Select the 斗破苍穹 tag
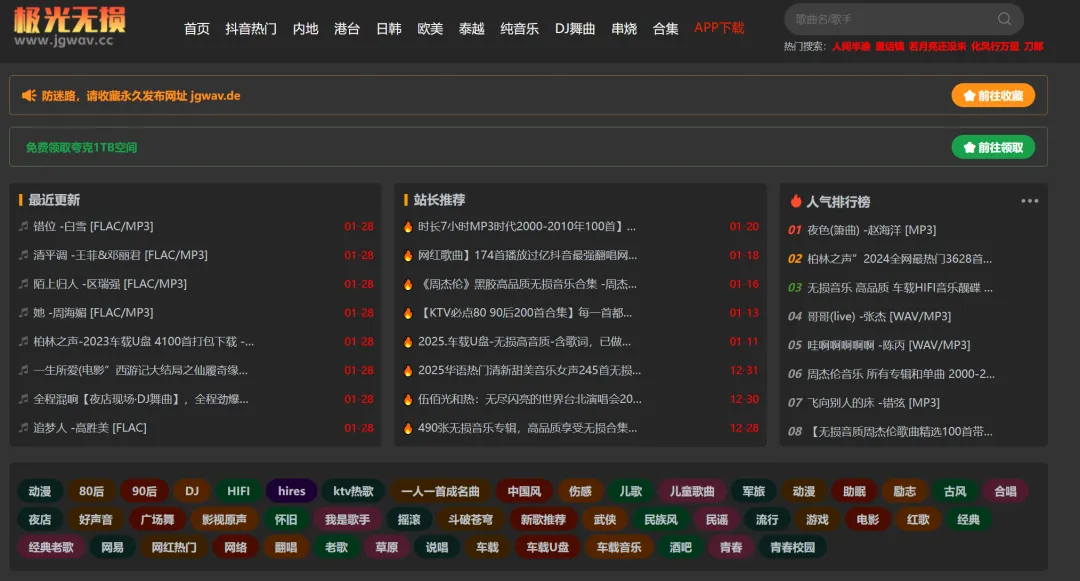1080x581 pixels. pos(470,519)
